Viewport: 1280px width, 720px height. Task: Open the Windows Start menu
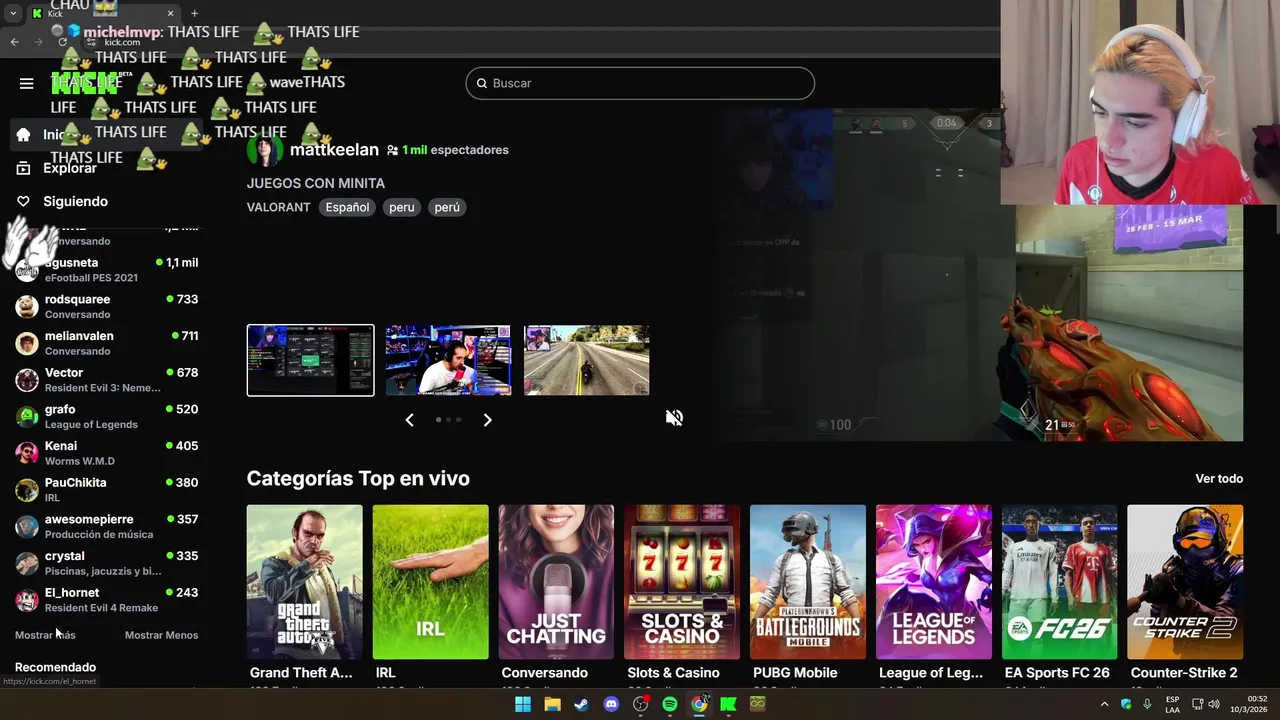(523, 704)
